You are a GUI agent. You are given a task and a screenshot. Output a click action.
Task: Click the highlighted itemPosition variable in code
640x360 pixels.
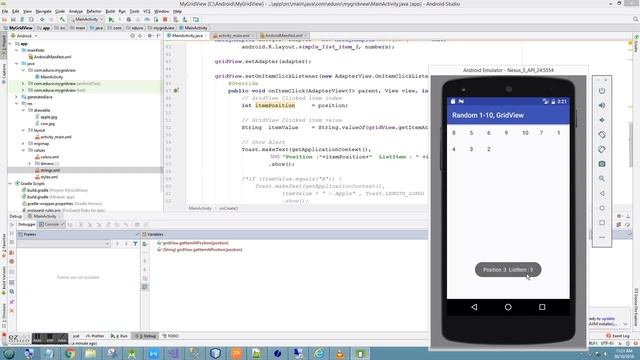tap(275, 105)
